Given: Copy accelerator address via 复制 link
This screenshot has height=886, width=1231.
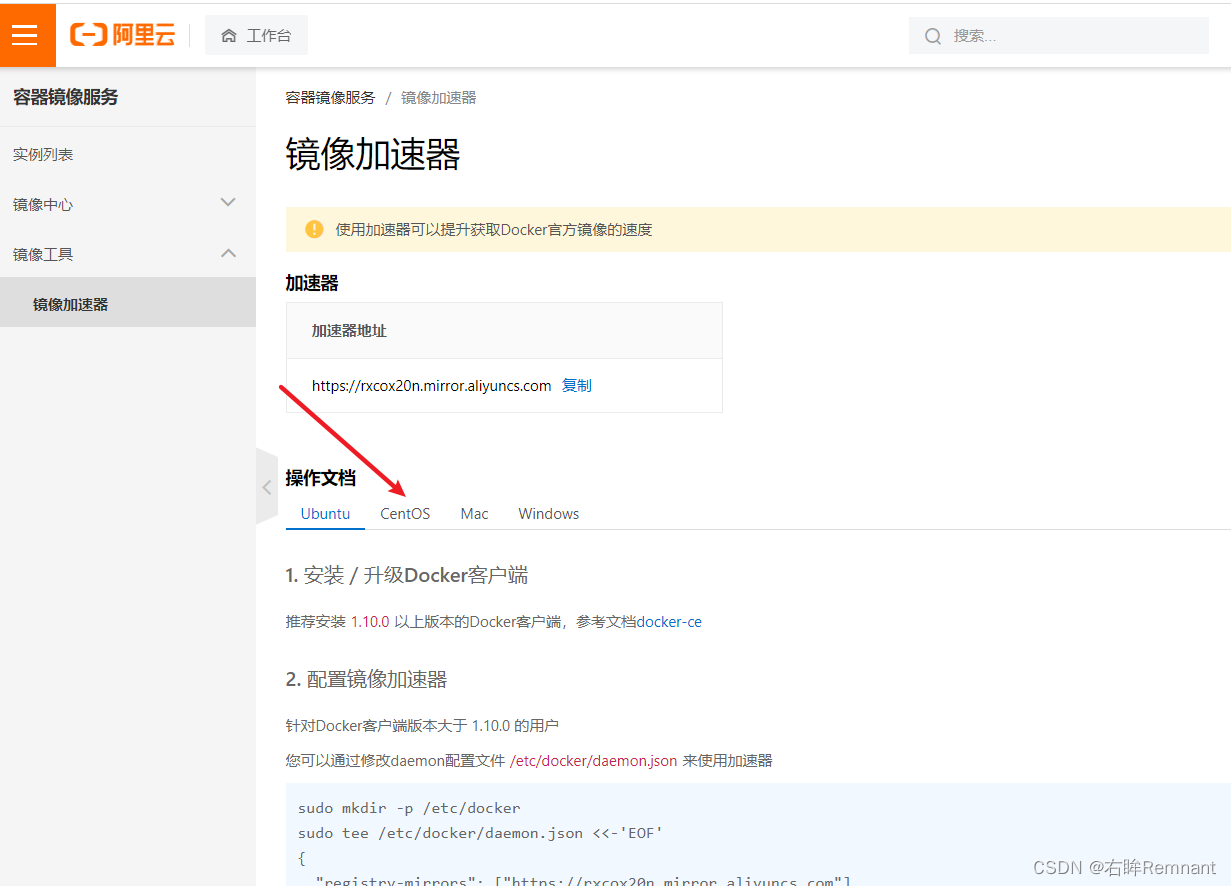Looking at the screenshot, I should click(x=577, y=385).
